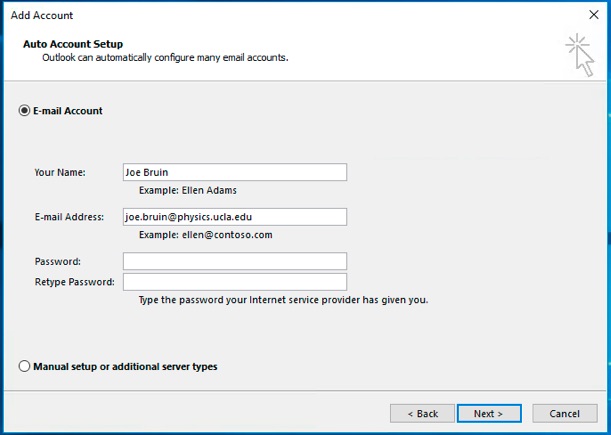Click the ellen@contoso.com example text
611x435 pixels.
(x=227, y=235)
